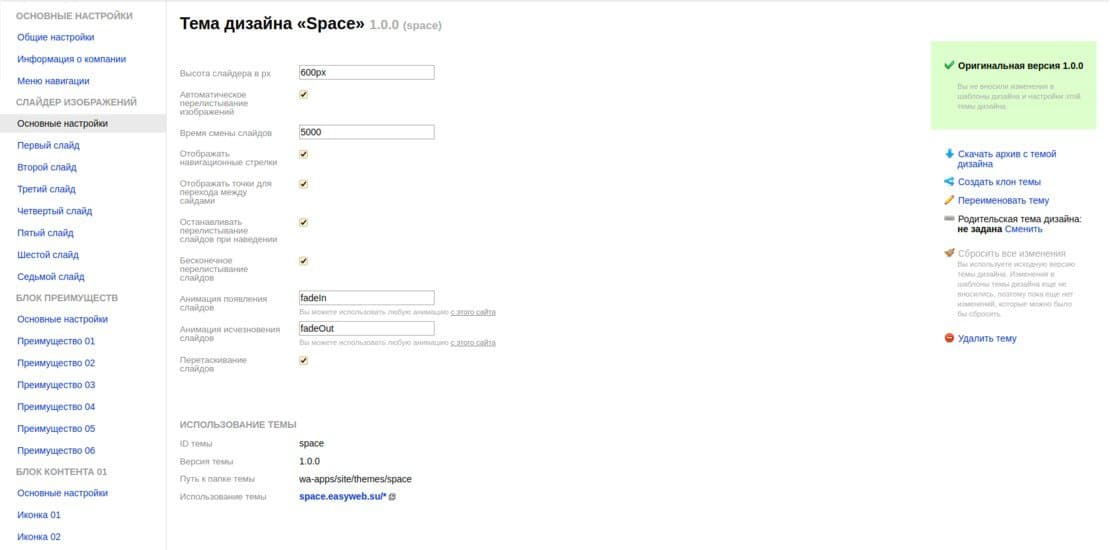Disable infinite slide scrolling checkbox
The image size is (1110, 550).
(x=304, y=260)
